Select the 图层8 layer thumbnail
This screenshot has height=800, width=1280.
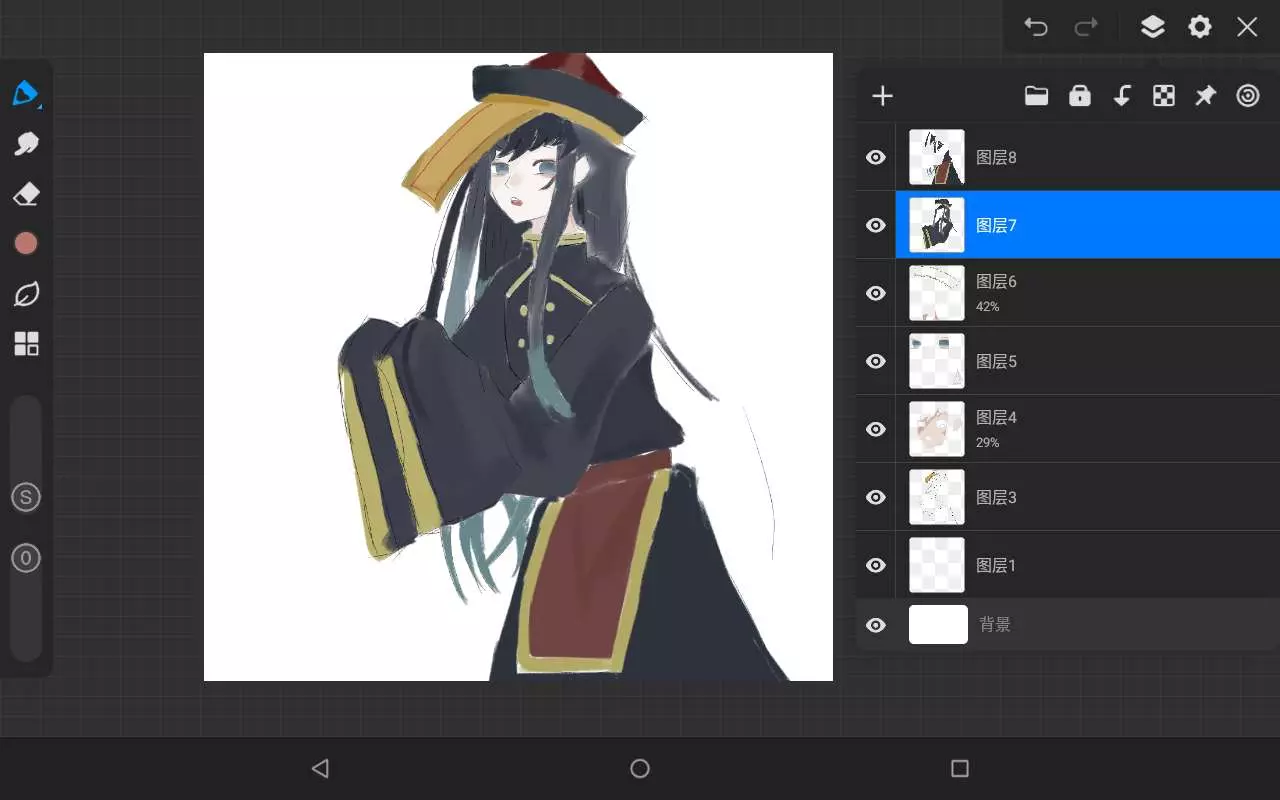tap(937, 157)
